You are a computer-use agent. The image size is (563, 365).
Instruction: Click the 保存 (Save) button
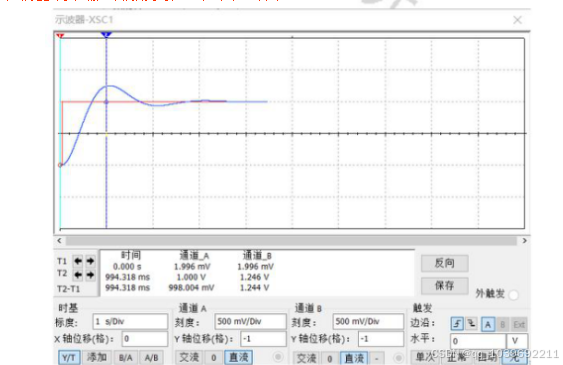[x=445, y=286]
